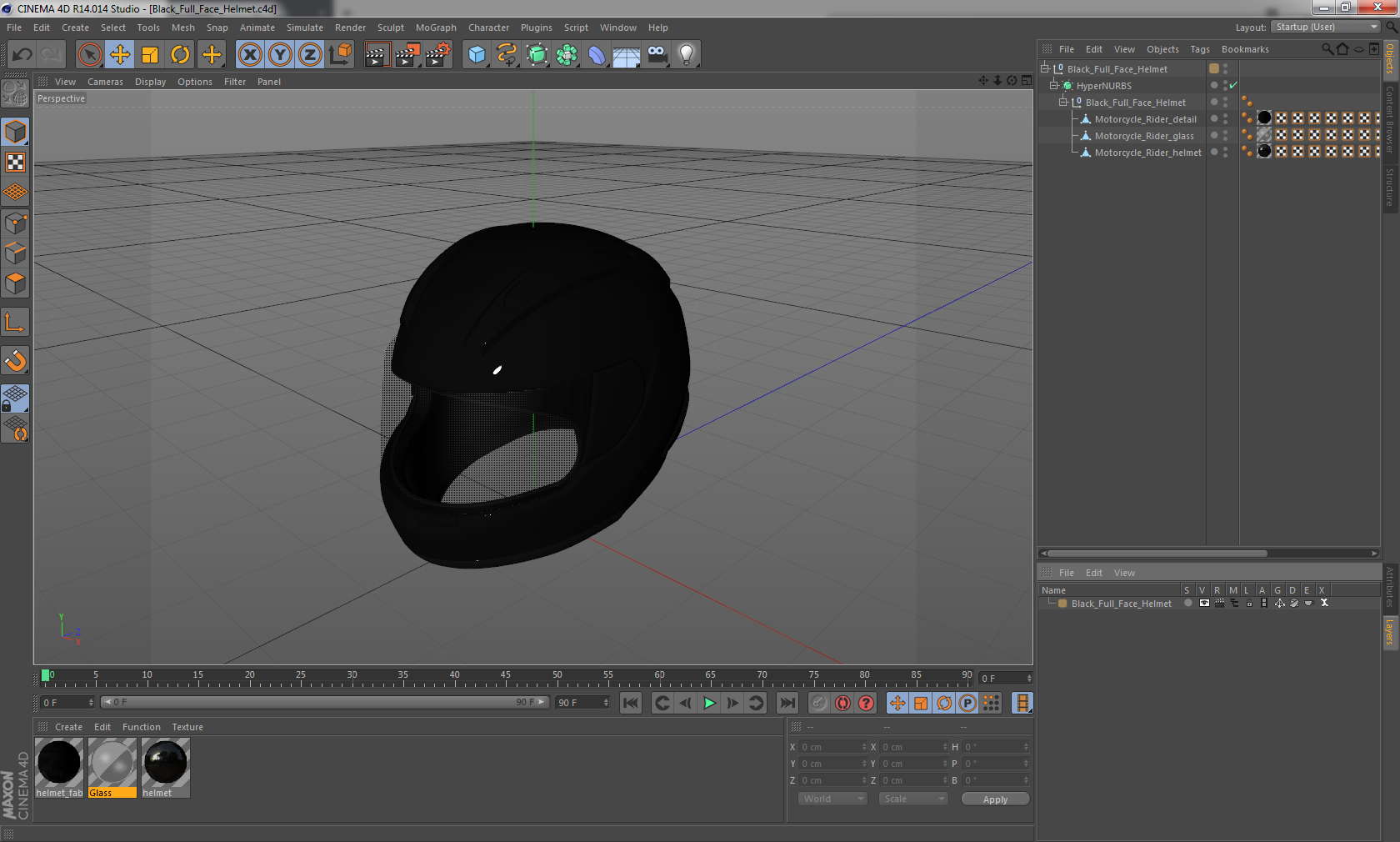
Task: Collapse the nested Black_Full_Face_Helmet null node
Action: point(1062,102)
